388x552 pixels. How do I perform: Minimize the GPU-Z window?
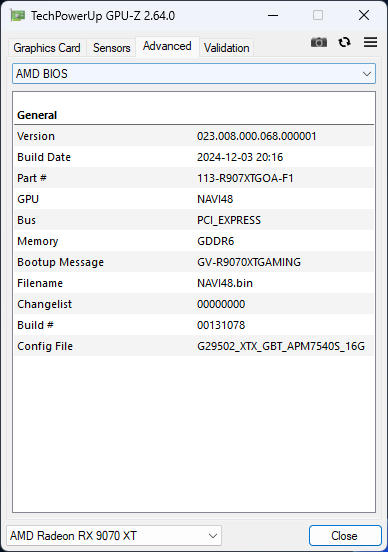273,15
